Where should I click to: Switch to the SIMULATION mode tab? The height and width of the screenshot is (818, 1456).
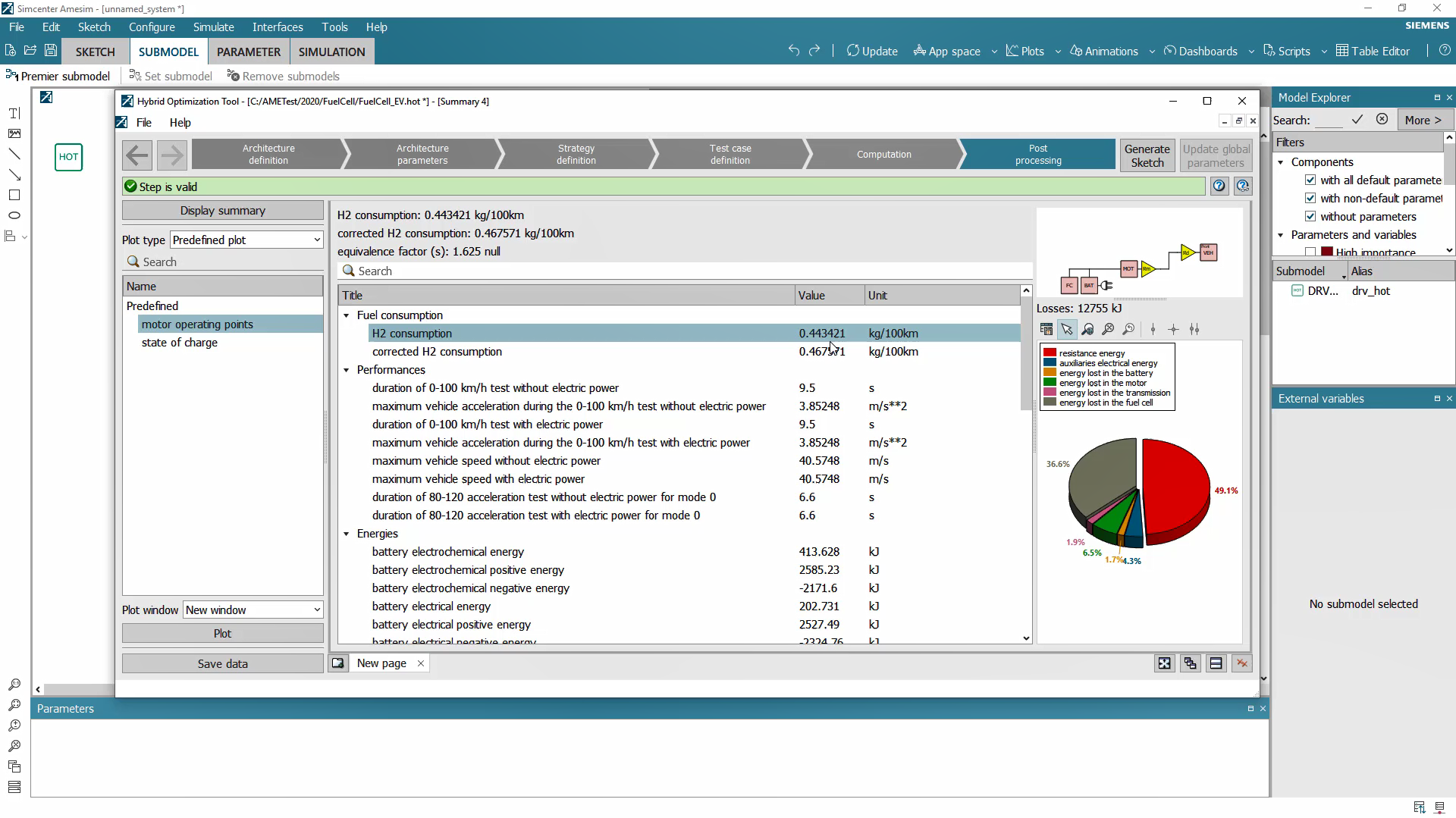(331, 52)
